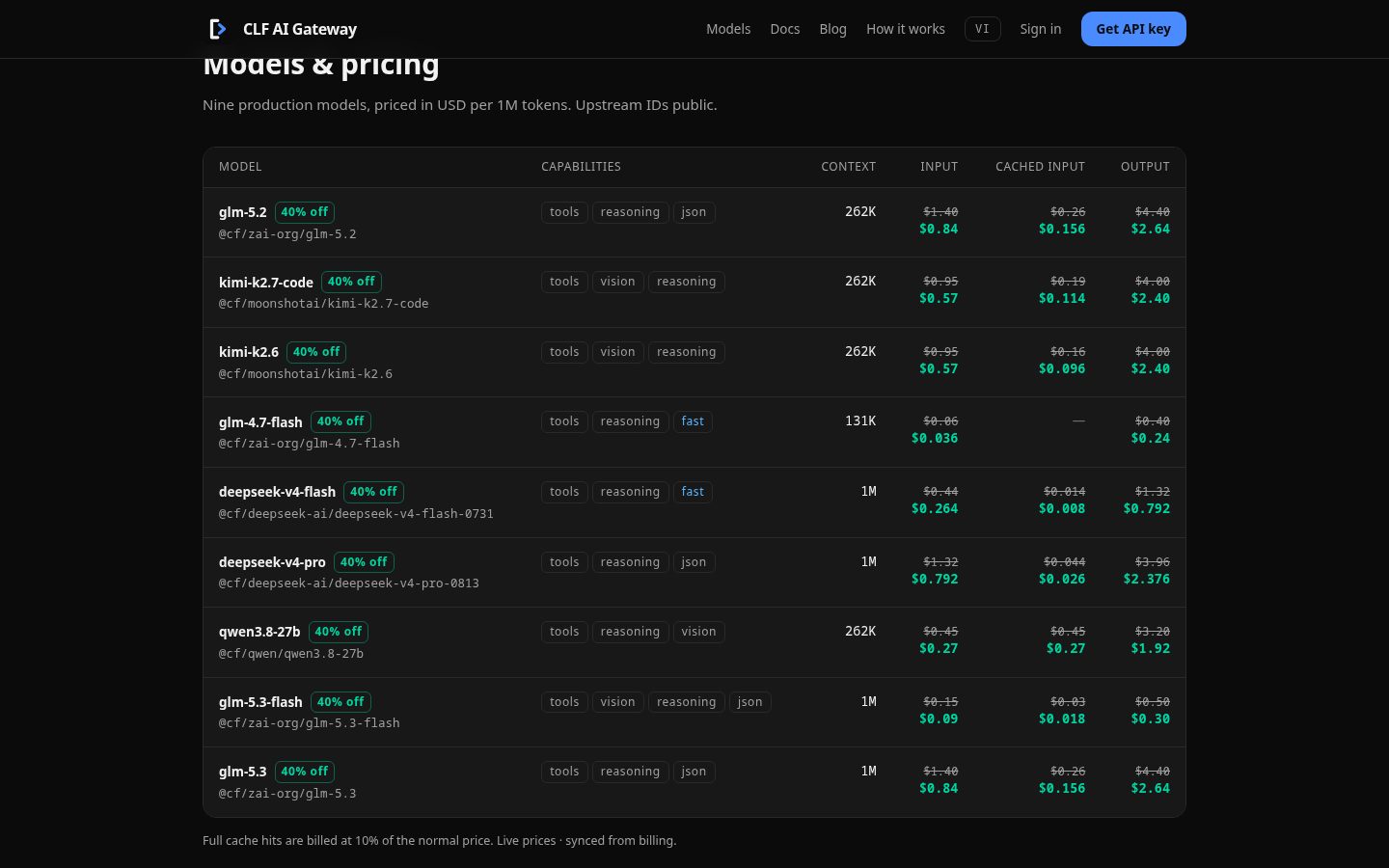Select the @cf/zai-org/glm-5.2 upstream ID
The height and width of the screenshot is (868, 1389).
[287, 234]
